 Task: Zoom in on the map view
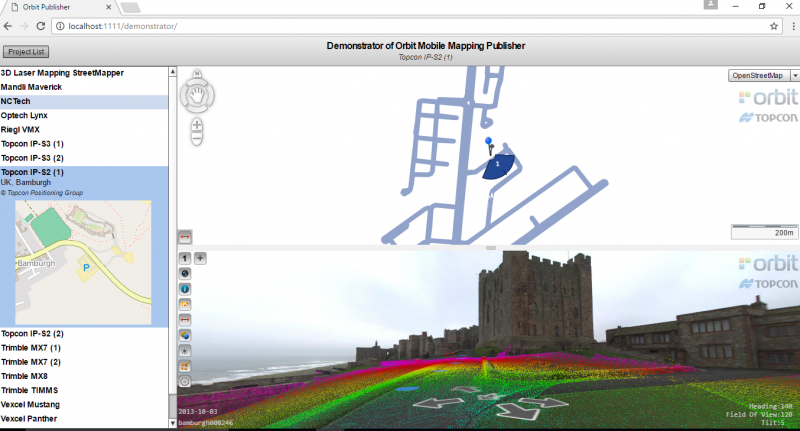tap(197, 124)
